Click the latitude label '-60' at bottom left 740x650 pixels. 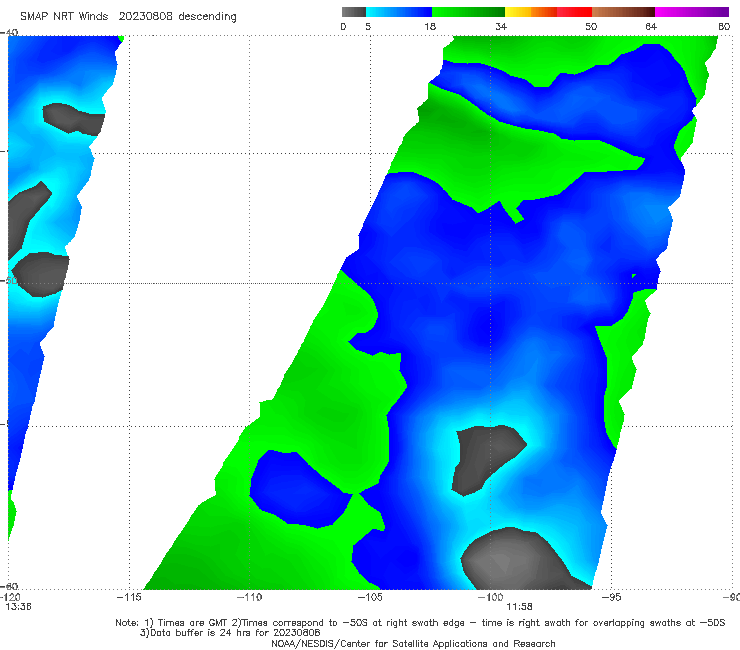tap(9, 587)
